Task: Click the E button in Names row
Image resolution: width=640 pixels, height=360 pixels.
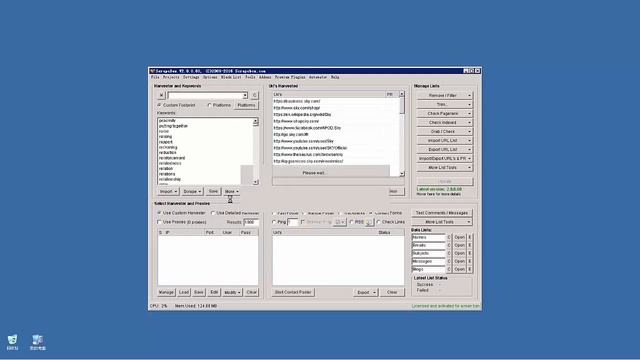Action: coord(470,237)
